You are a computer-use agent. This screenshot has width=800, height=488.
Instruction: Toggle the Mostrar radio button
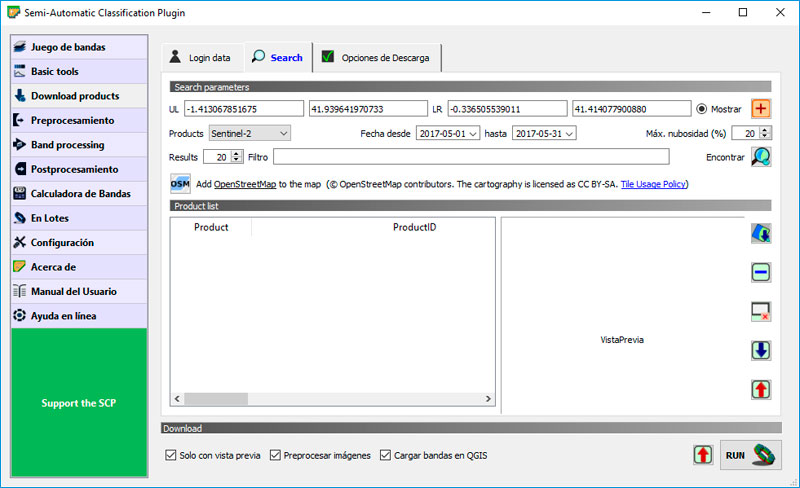point(702,109)
